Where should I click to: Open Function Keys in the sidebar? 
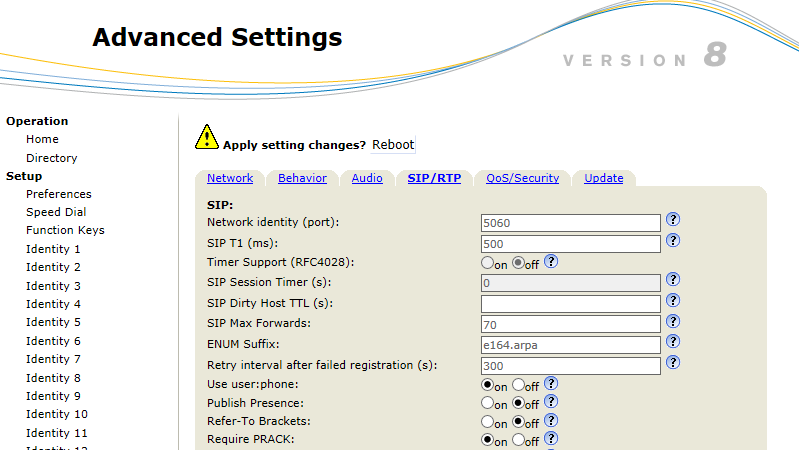(65, 230)
